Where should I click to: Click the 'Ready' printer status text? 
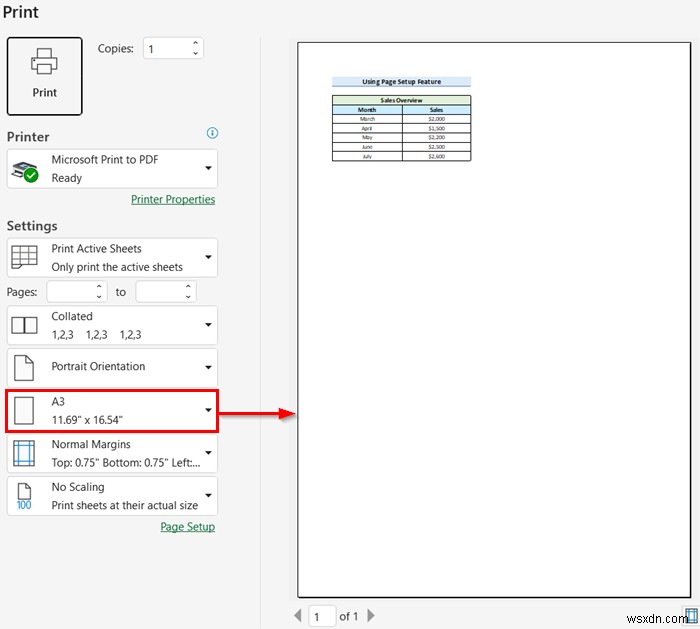67,178
